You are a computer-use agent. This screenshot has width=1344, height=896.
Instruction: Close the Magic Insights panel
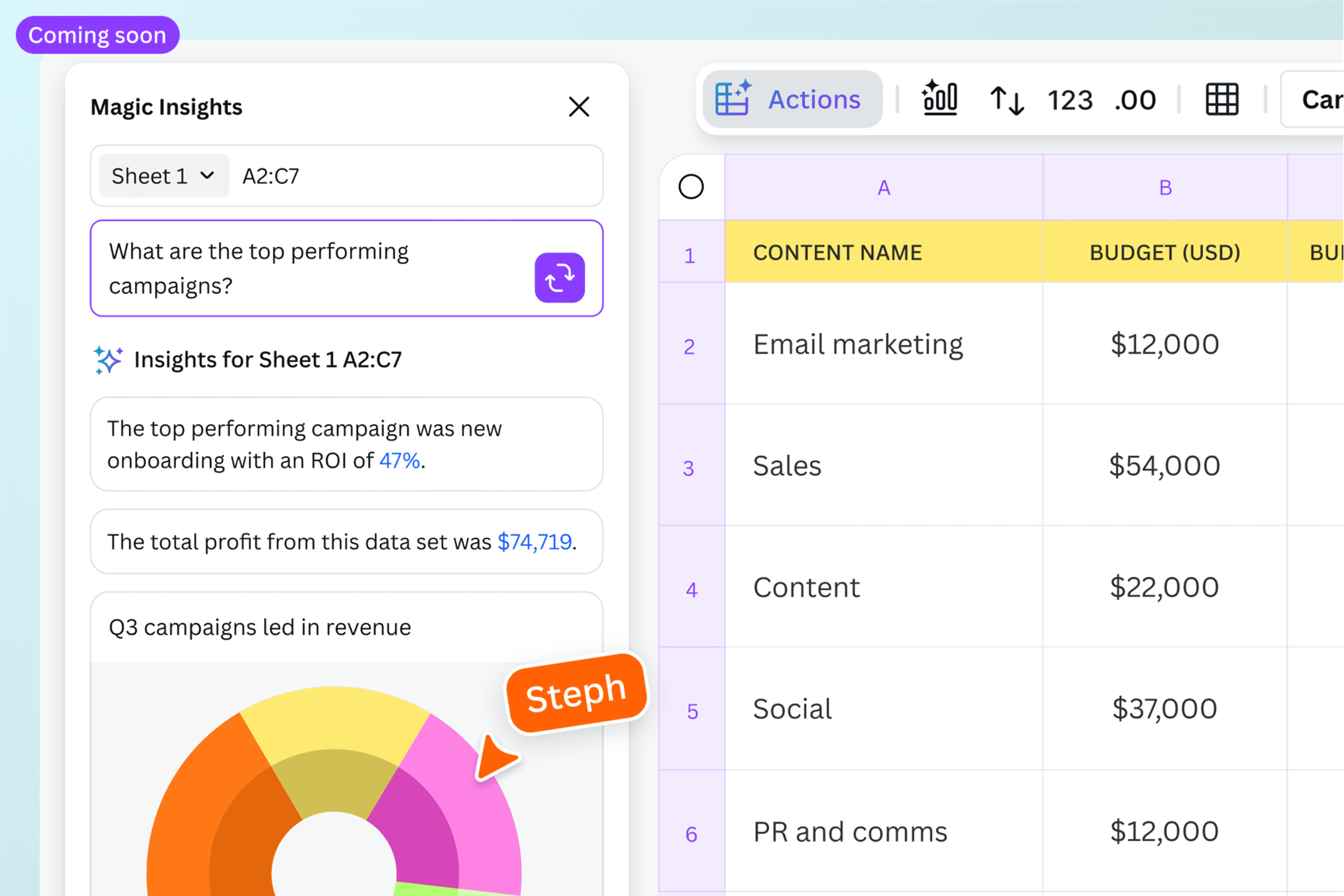pos(579,107)
